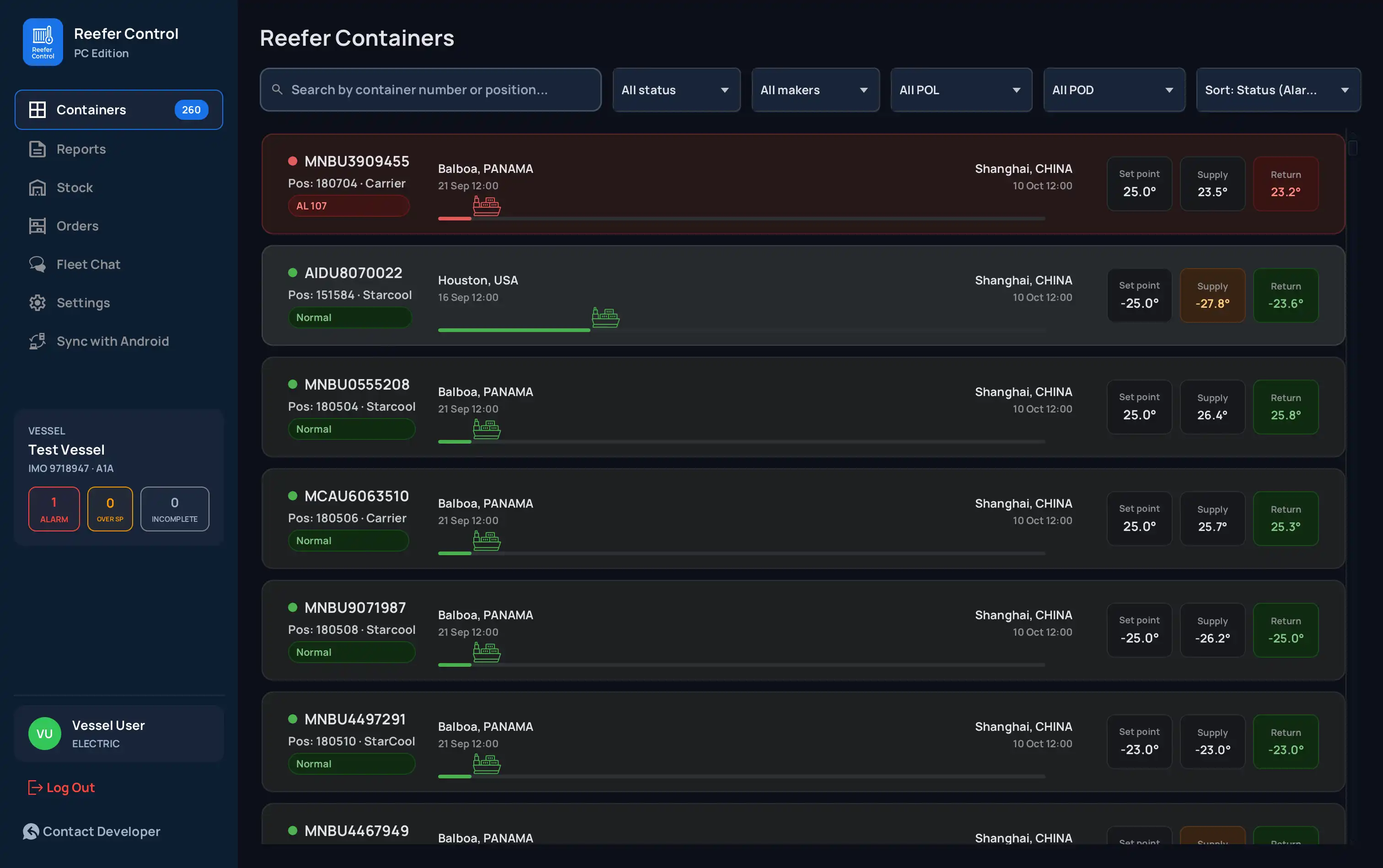This screenshot has width=1383, height=868.
Task: Open the All status dropdown
Action: point(676,90)
